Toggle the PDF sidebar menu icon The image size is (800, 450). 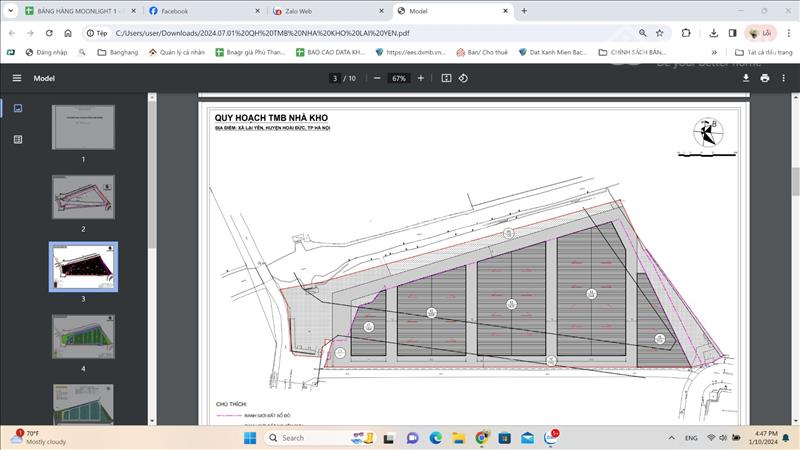[17, 78]
